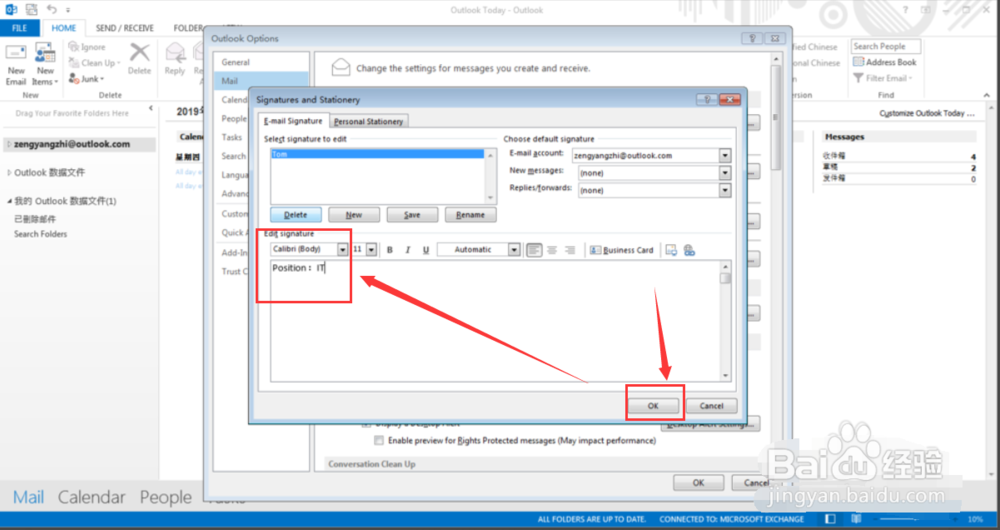This screenshot has height=530, width=1000.
Task: Toggle Enable preview for Rights Protected messages
Action: click(x=379, y=441)
